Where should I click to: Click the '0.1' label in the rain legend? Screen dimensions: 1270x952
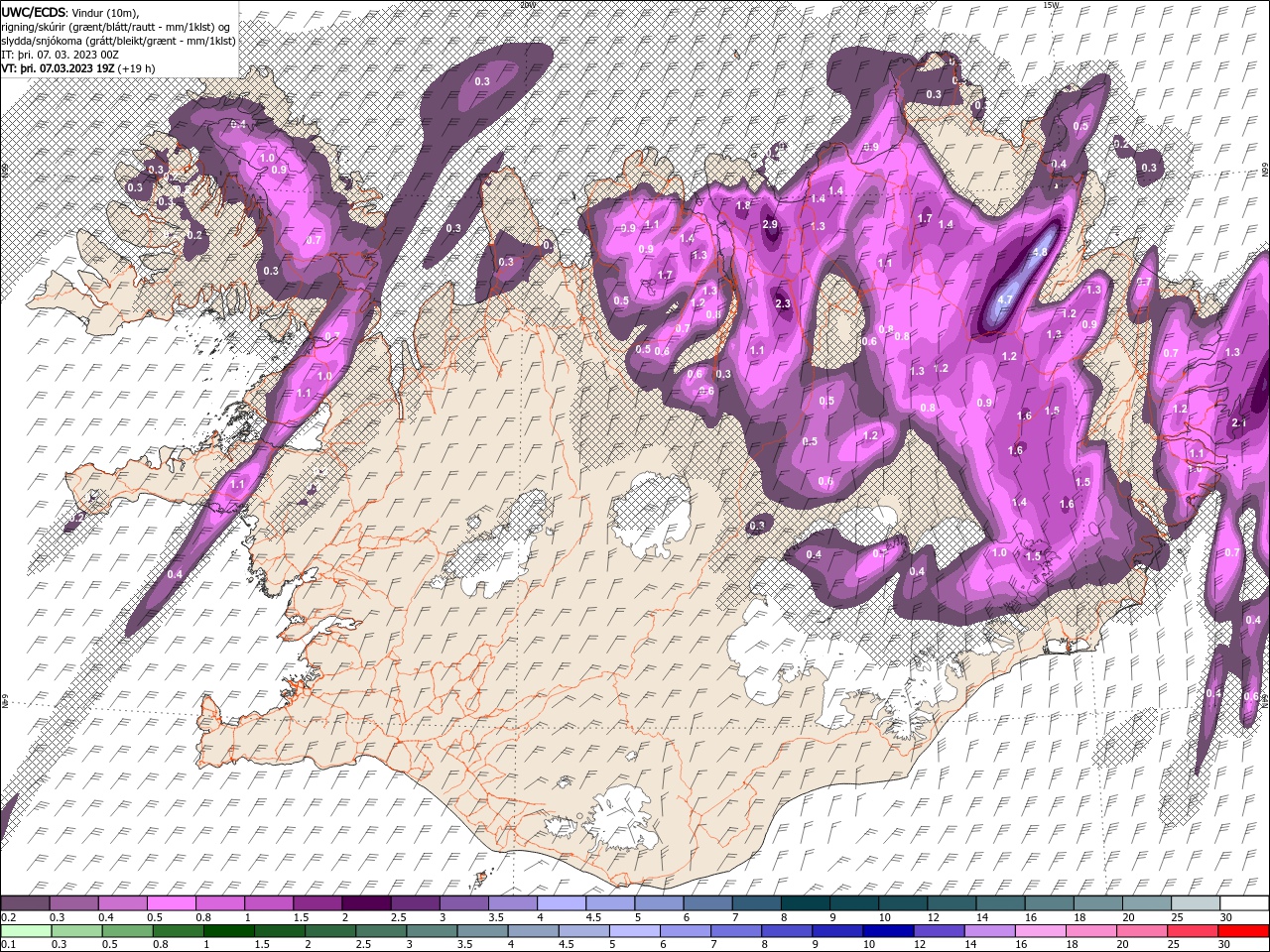click(8, 945)
